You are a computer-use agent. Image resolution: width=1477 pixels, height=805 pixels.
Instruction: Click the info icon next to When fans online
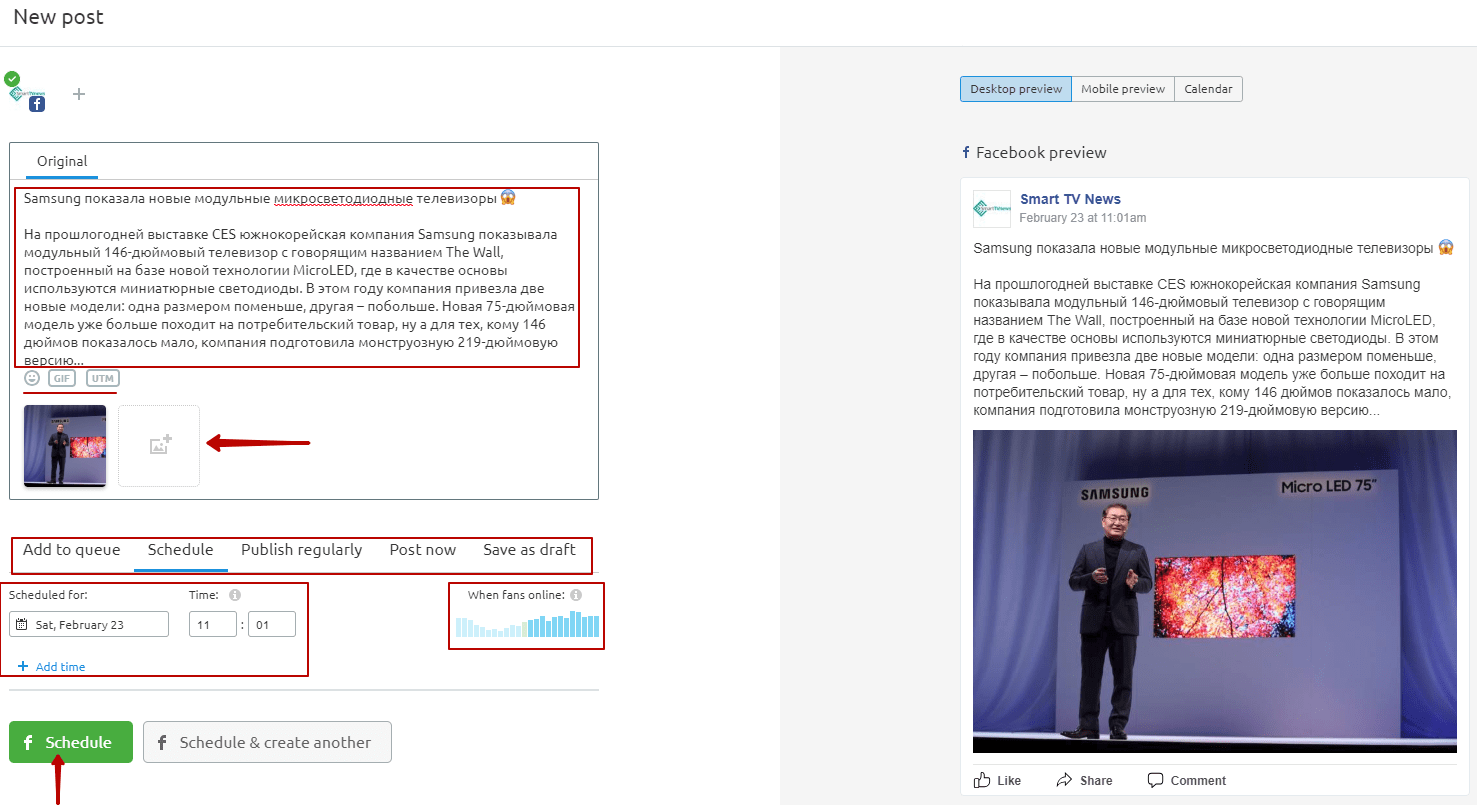[576, 595]
